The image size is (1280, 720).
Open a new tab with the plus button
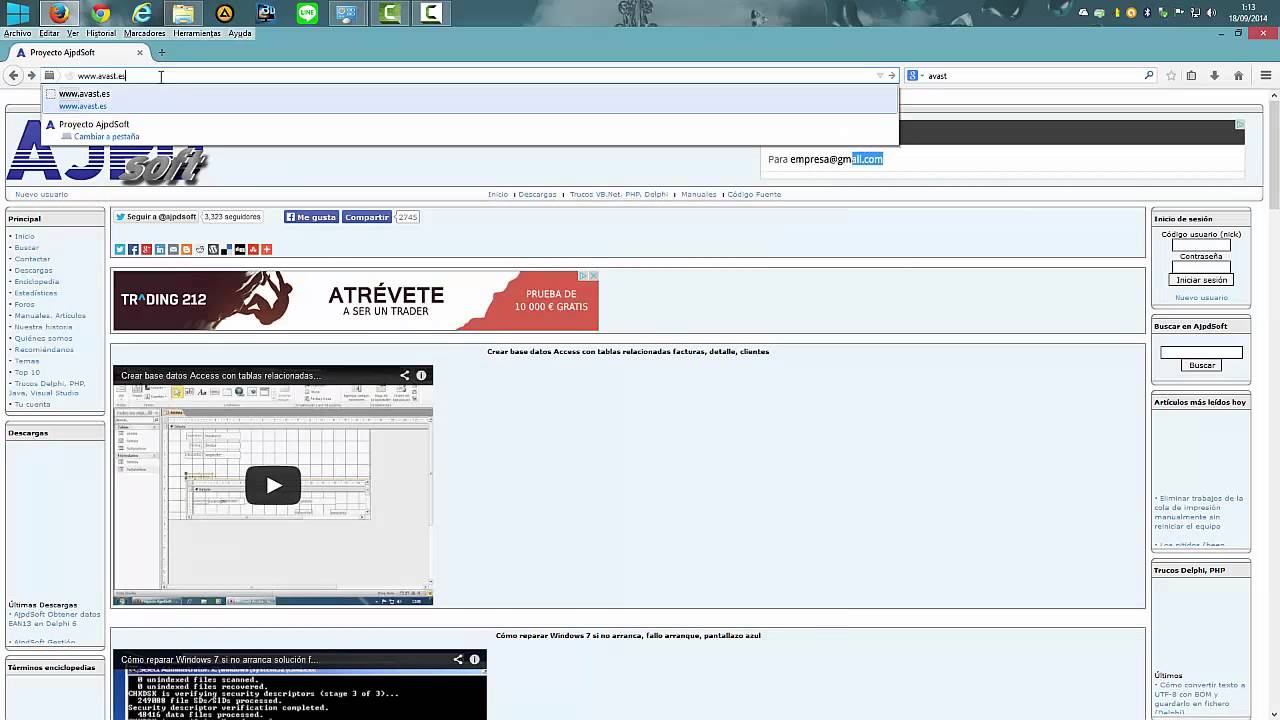point(161,52)
